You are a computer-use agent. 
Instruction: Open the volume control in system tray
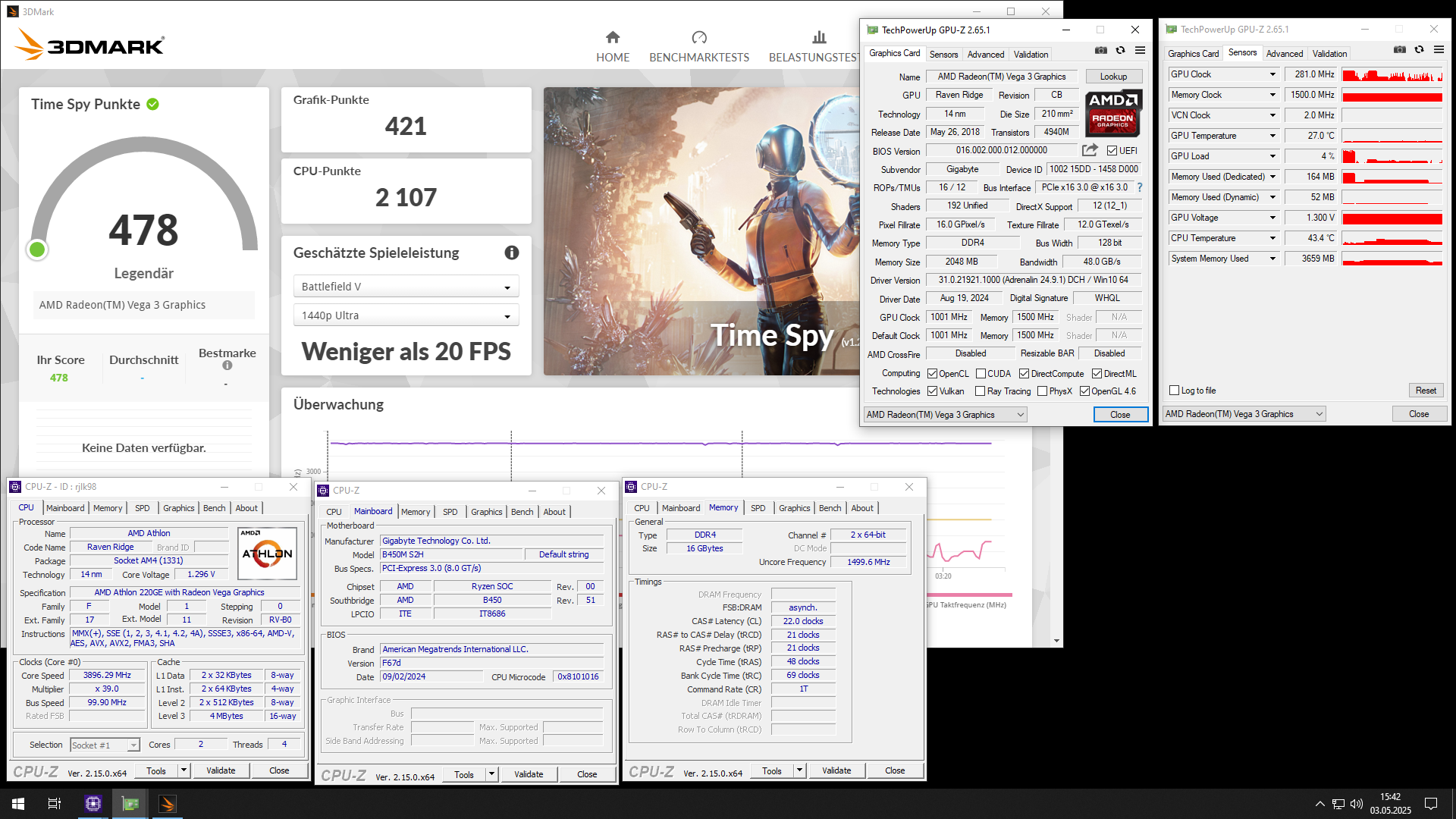coord(1356,804)
